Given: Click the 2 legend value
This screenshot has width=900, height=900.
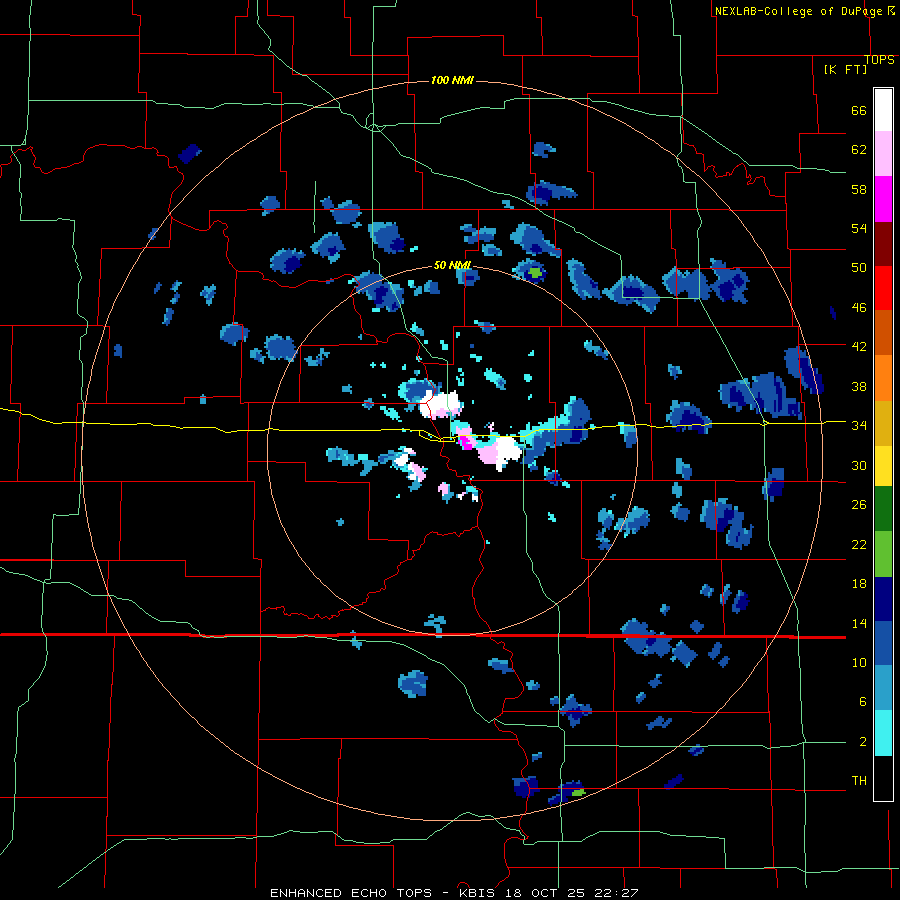Looking at the screenshot, I should point(863,742).
